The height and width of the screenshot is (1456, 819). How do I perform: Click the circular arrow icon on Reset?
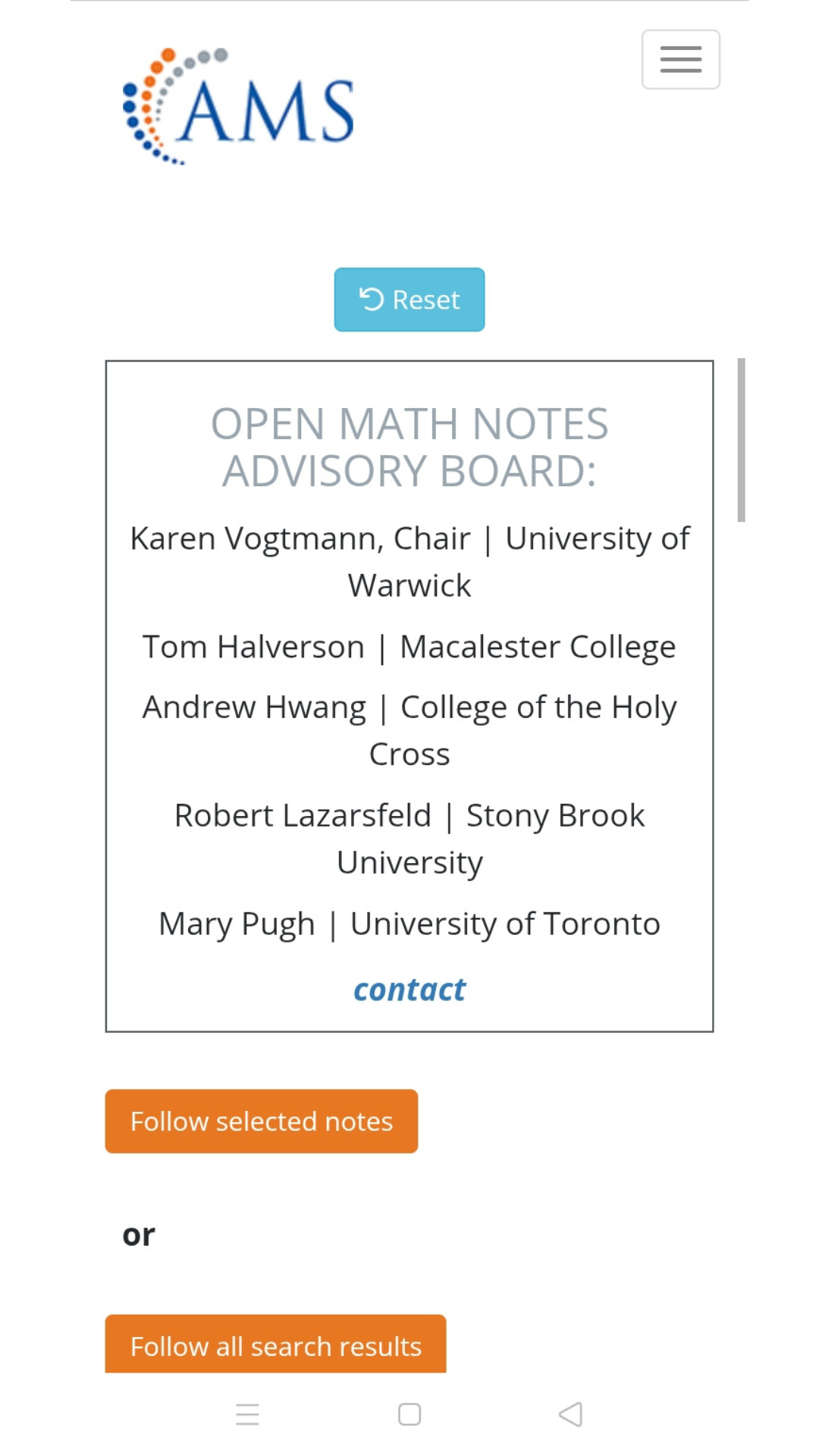[371, 300]
